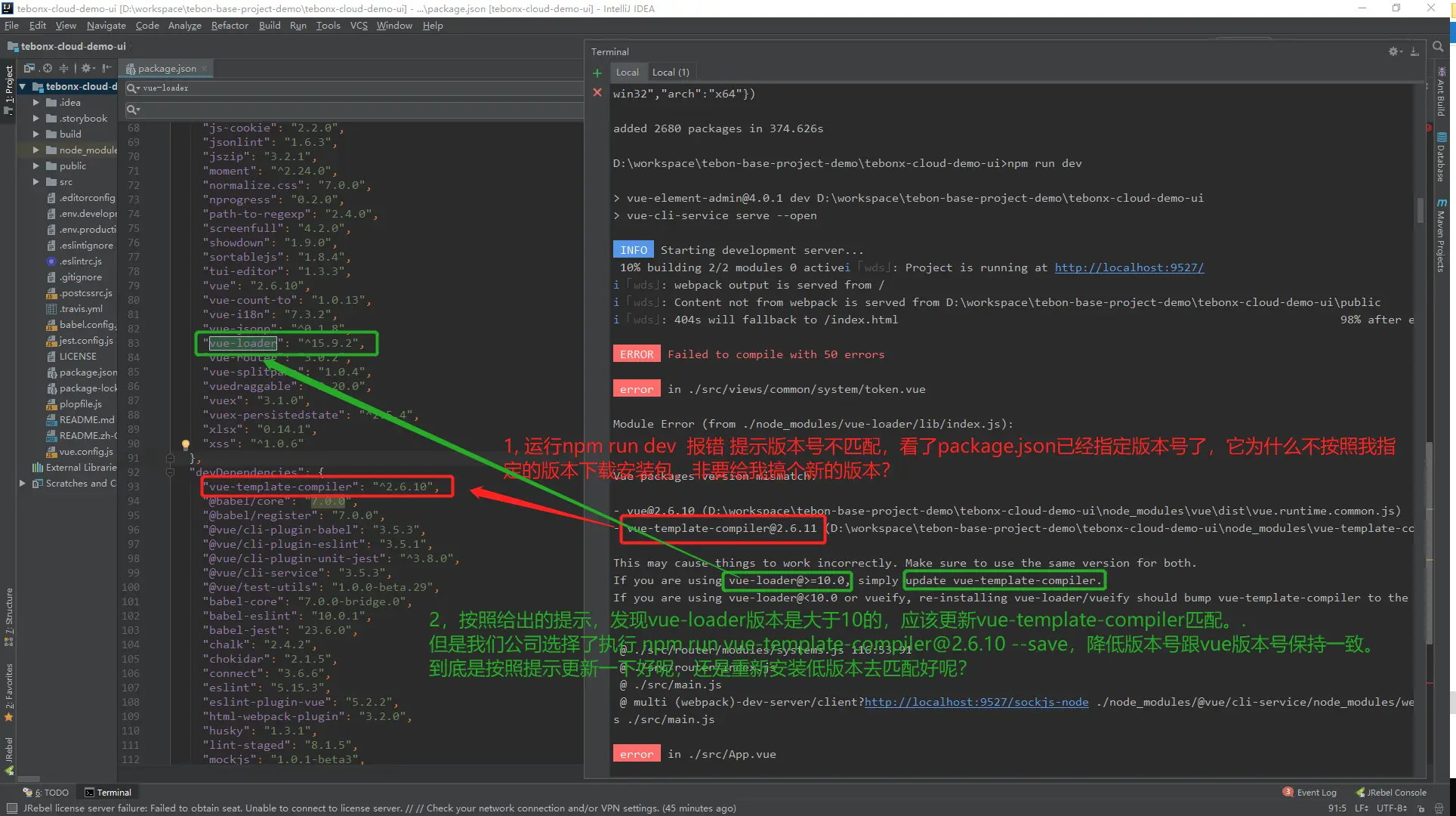Hide the Project tool window

point(106,68)
